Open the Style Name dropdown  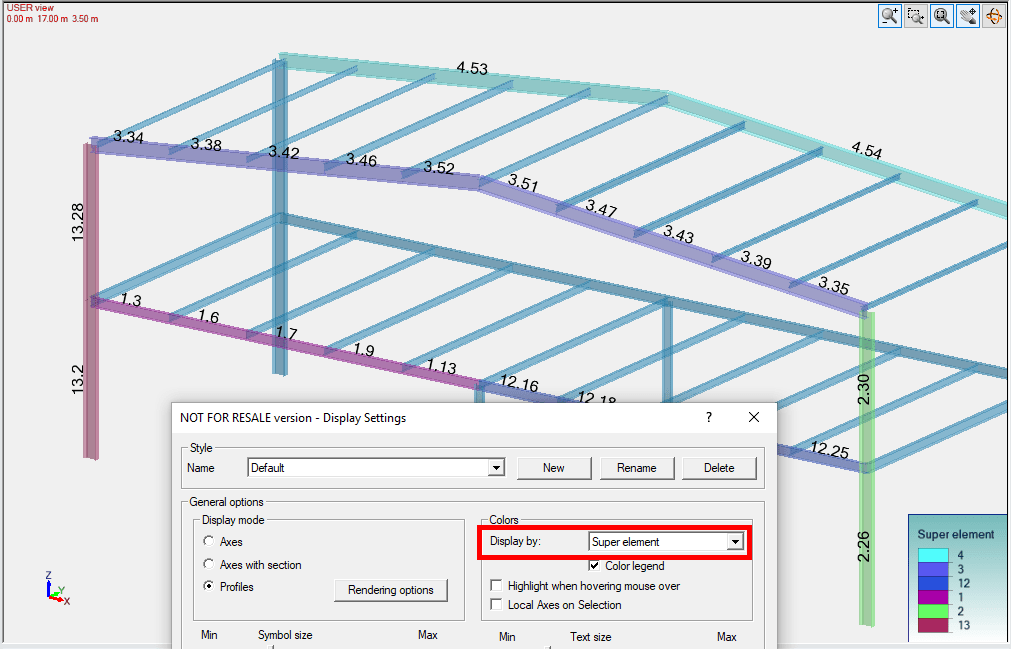pos(496,468)
